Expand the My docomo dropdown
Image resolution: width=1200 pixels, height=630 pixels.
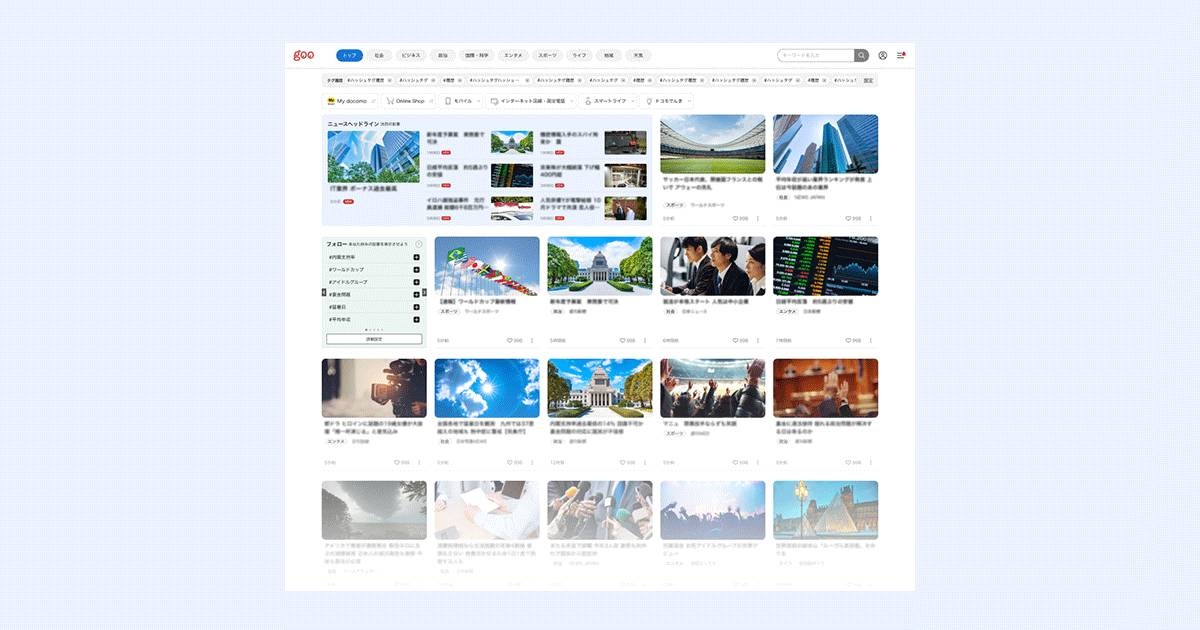[x=374, y=101]
